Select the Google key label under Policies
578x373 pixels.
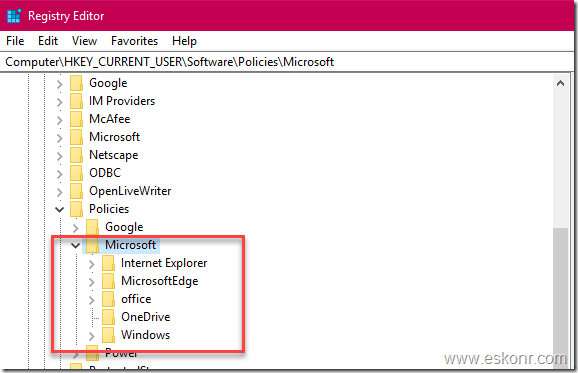(x=124, y=227)
